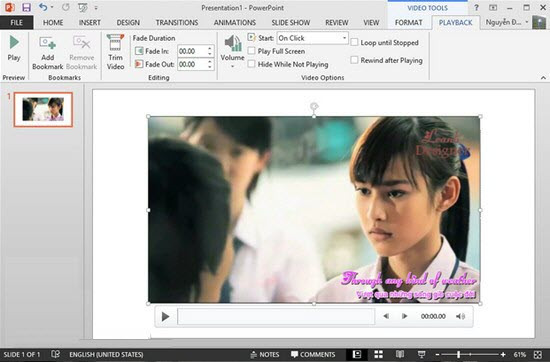Fit slide to current window
550x362 pixels.
pyautogui.click(x=538, y=355)
